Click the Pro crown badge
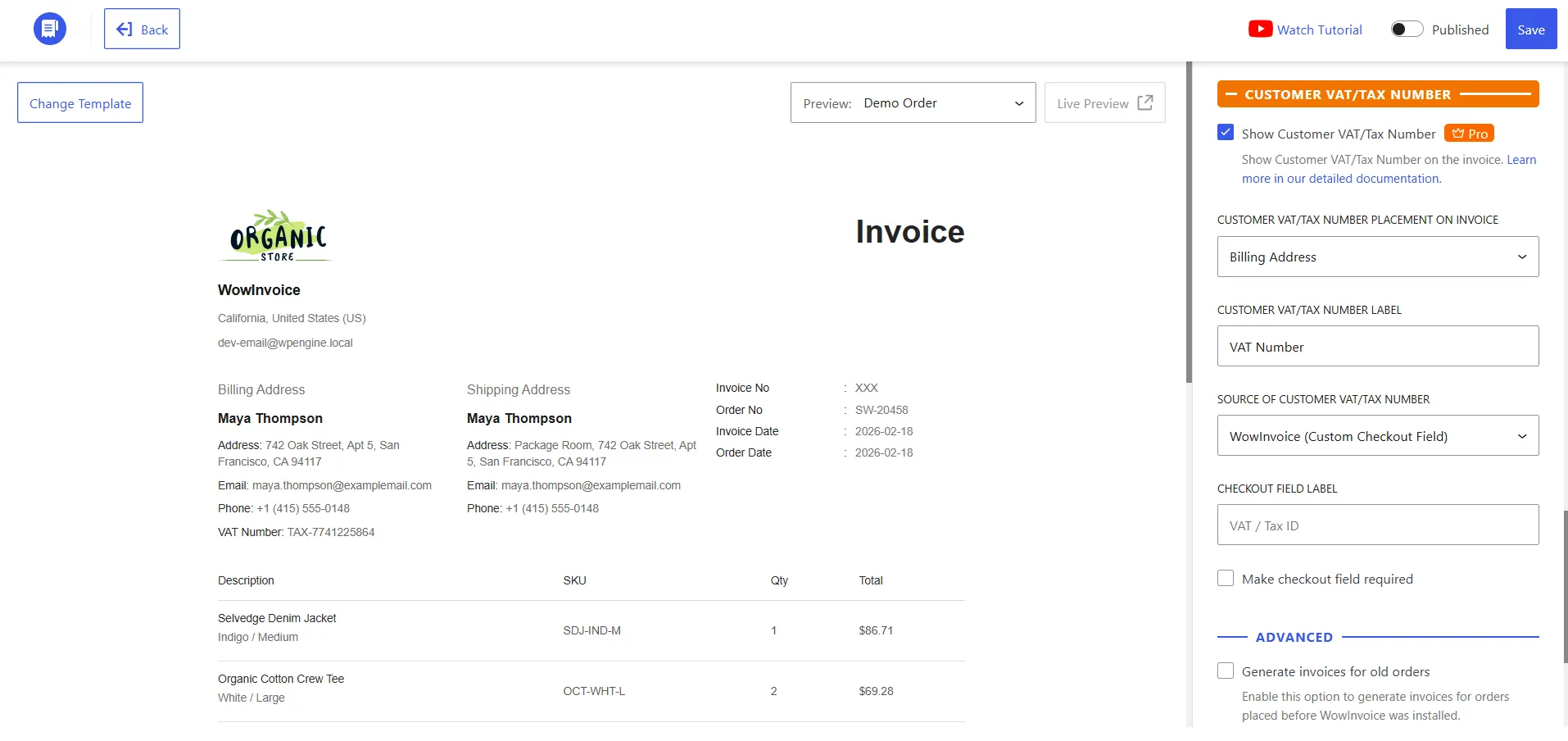Screen dimensions: 1568x741 (1469, 134)
